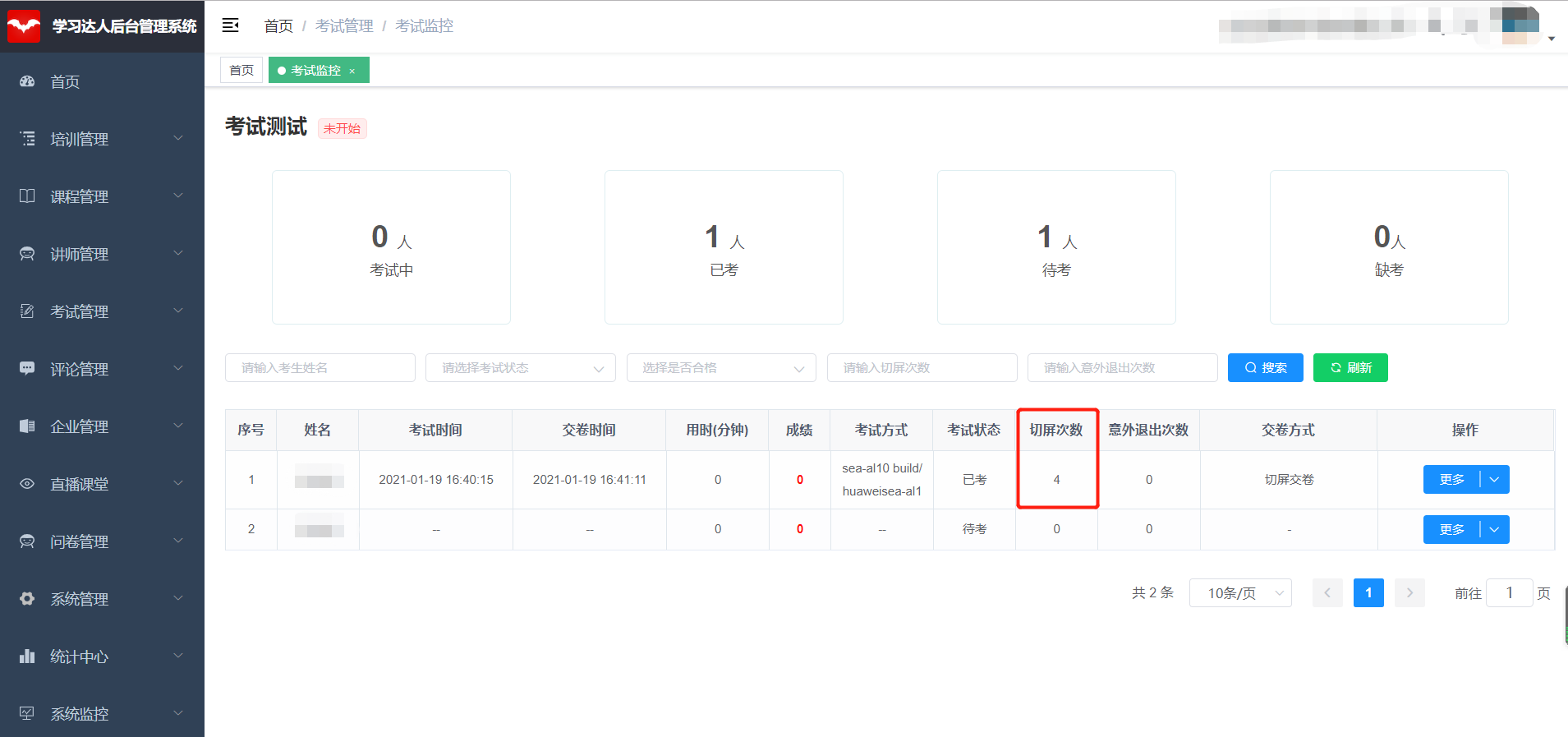The width and height of the screenshot is (1568, 737).
Task: Open the user menu caret in header
Action: point(1552,39)
